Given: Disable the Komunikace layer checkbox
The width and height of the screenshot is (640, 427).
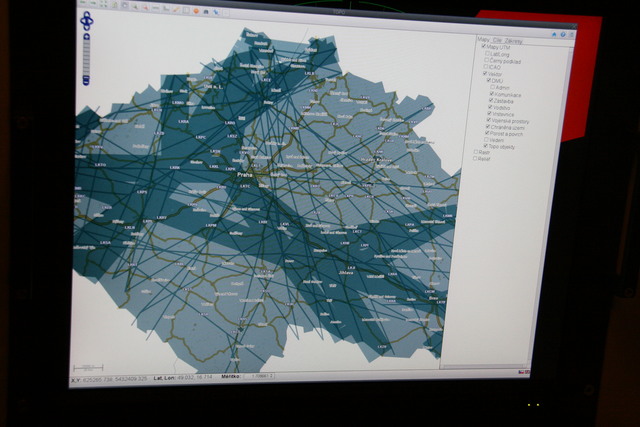Looking at the screenshot, I should point(491,93).
